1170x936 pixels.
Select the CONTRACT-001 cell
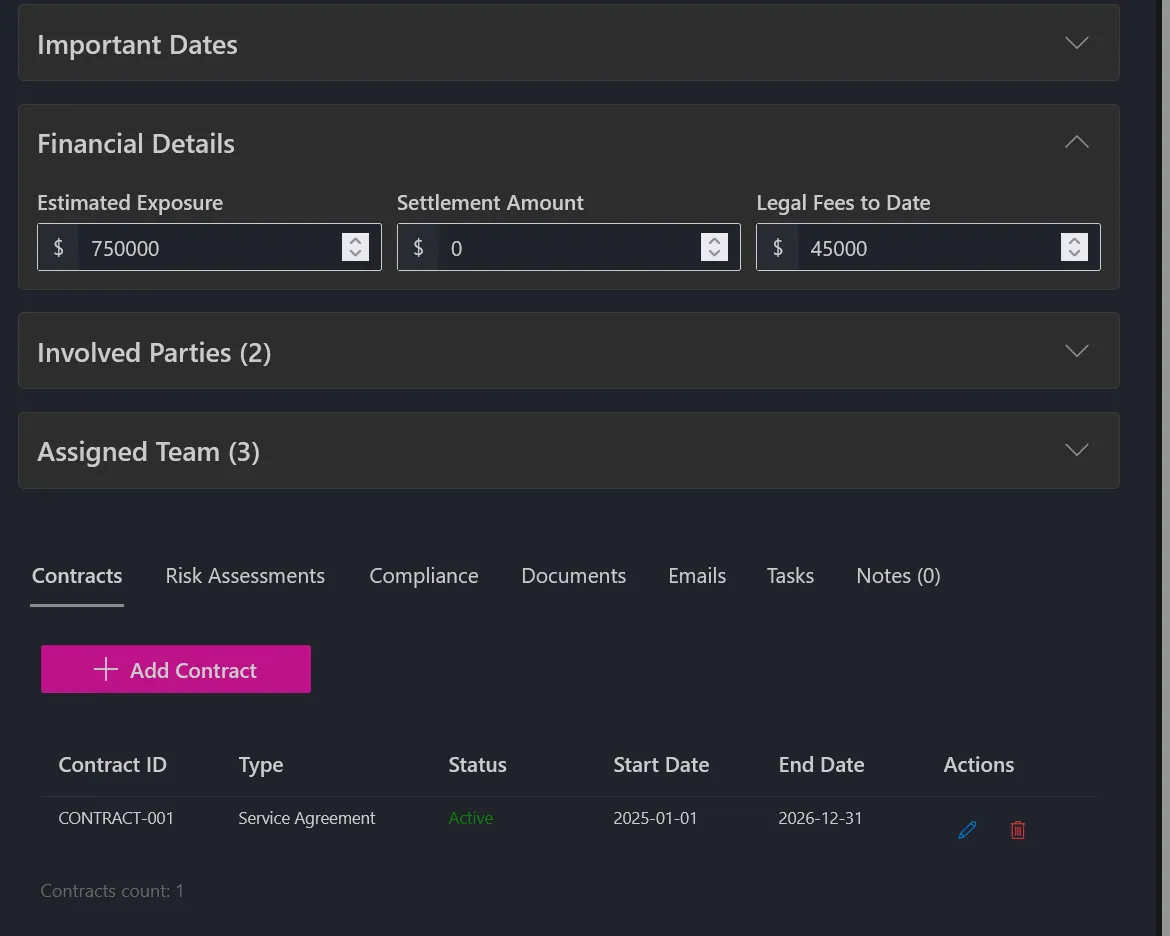pyautogui.click(x=116, y=819)
